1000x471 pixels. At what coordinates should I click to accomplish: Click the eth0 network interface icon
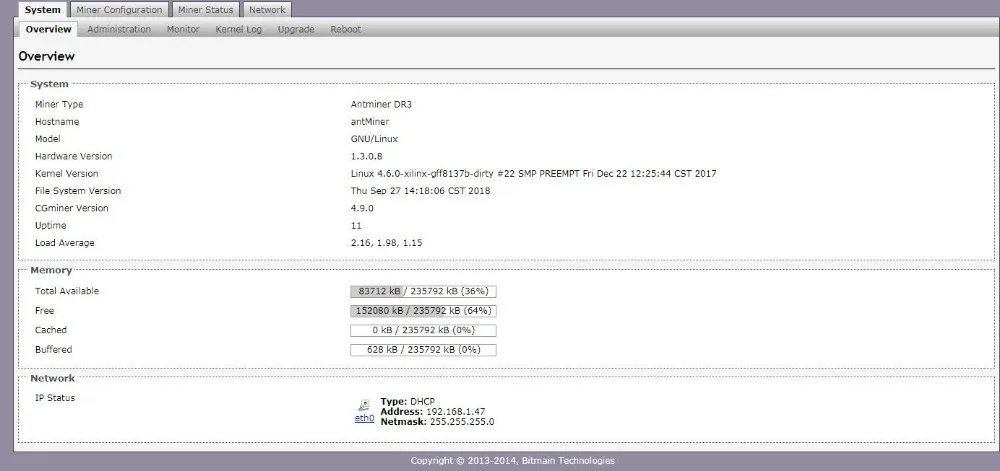(364, 405)
